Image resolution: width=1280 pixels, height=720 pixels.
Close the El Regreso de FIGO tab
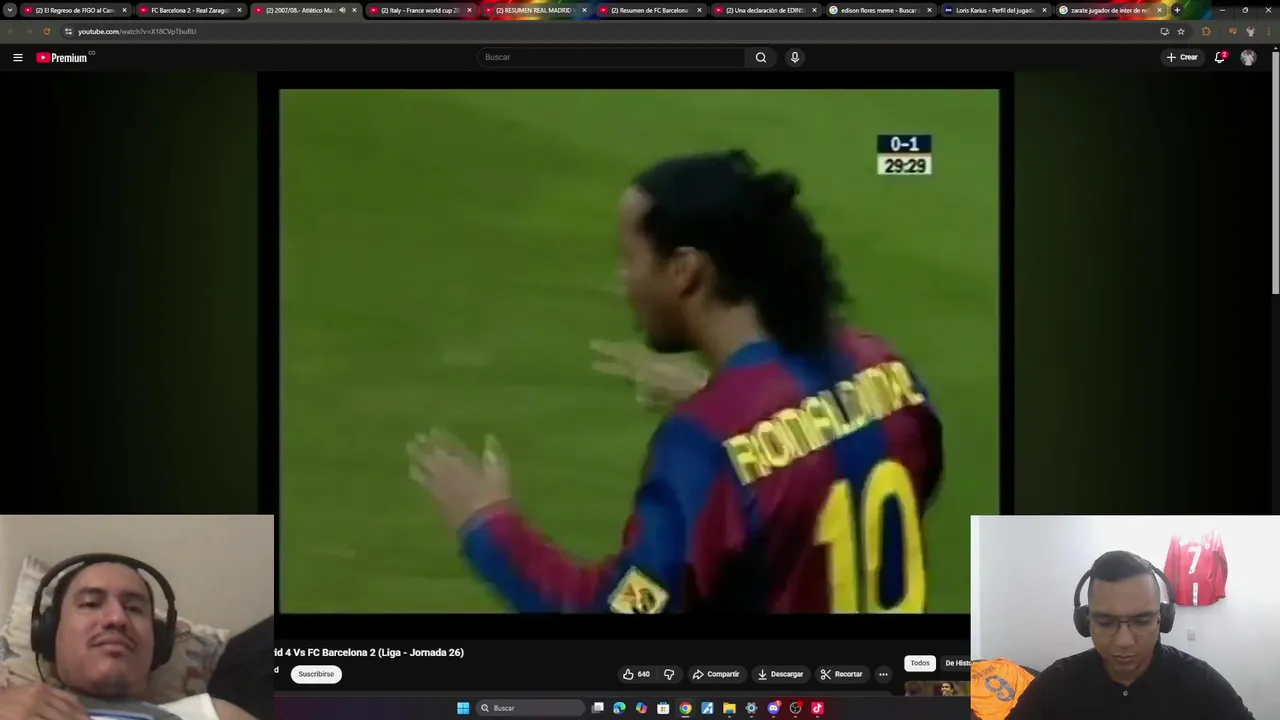(x=124, y=10)
